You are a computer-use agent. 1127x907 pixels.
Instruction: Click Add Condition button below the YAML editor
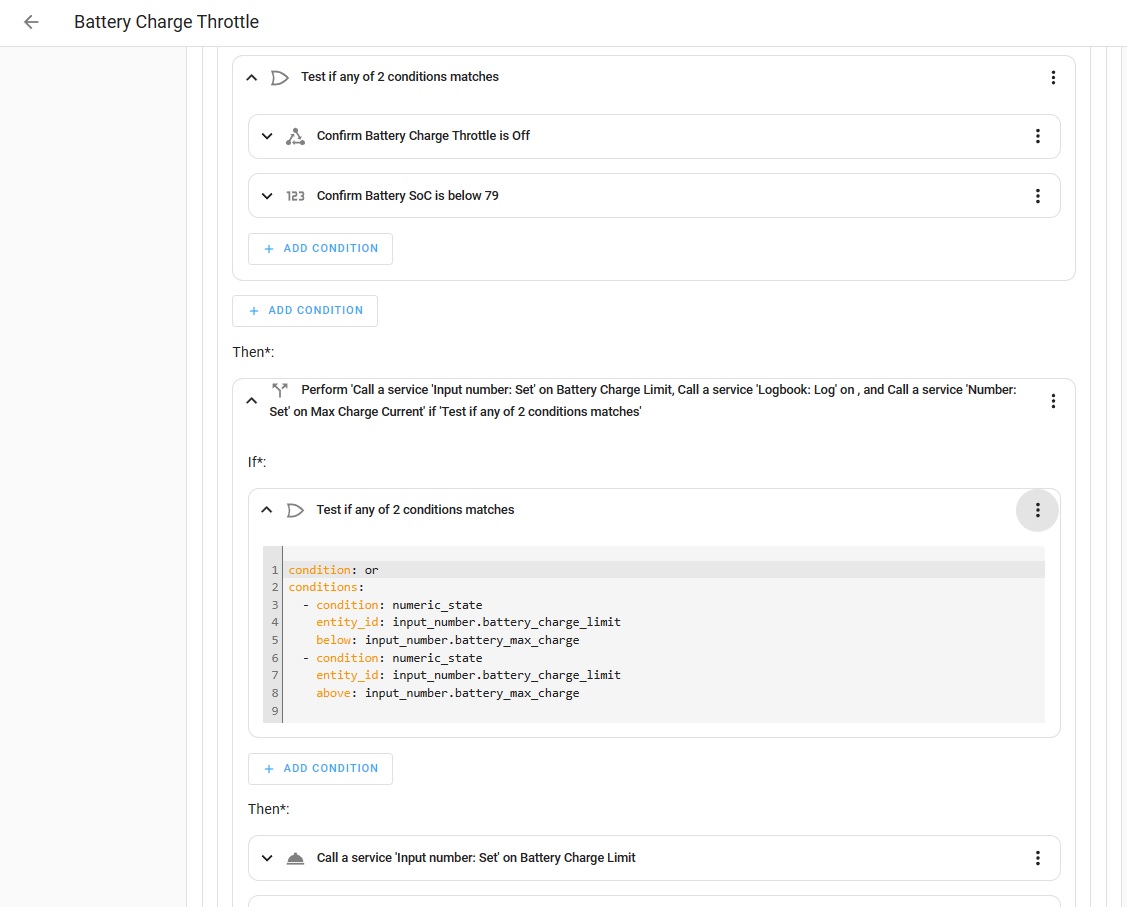[x=320, y=769]
